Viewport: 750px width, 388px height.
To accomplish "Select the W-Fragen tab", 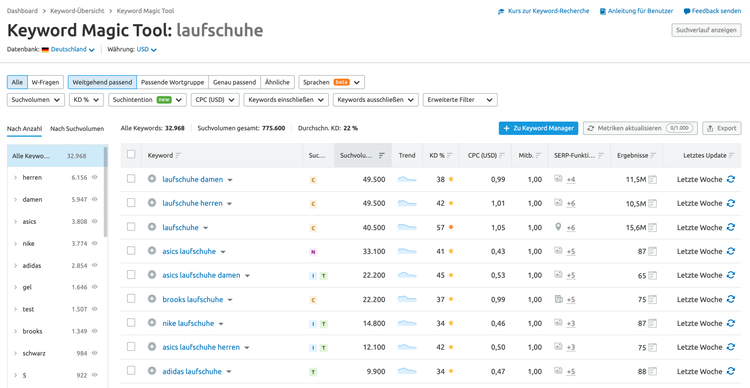I will pyautogui.click(x=45, y=82).
